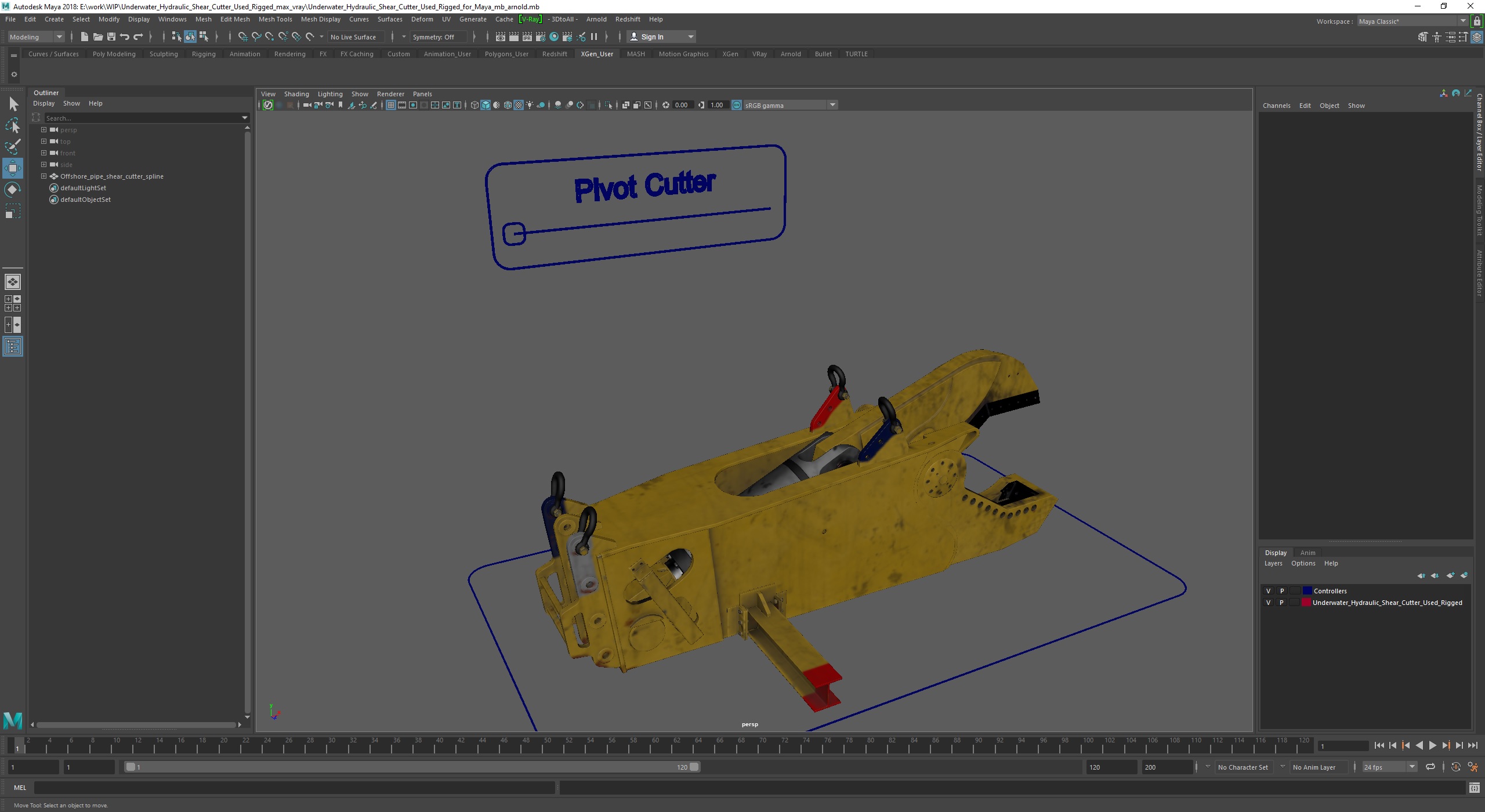Switch to the Rigging shelf tab

(204, 54)
